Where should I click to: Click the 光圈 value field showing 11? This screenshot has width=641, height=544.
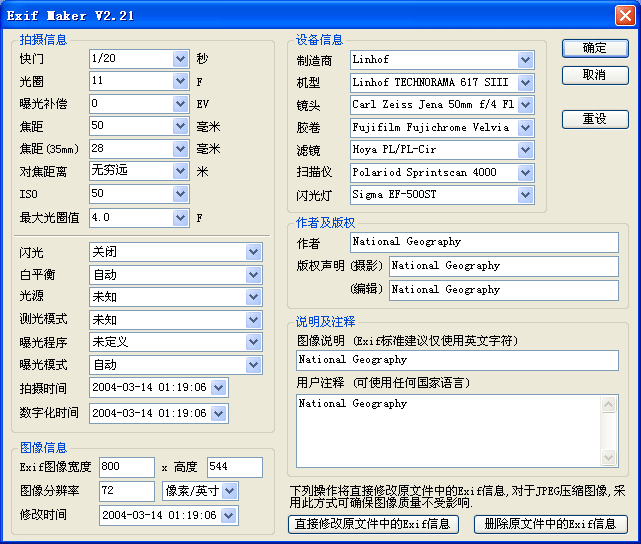point(131,81)
